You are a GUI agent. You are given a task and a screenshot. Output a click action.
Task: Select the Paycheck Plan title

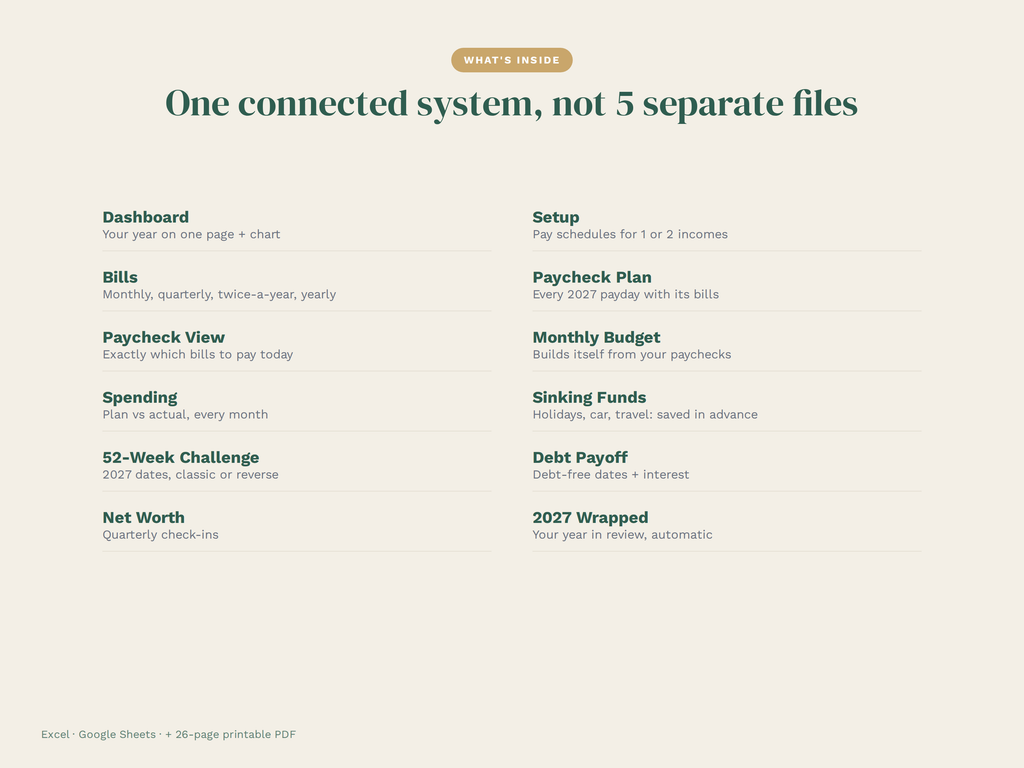(x=592, y=278)
